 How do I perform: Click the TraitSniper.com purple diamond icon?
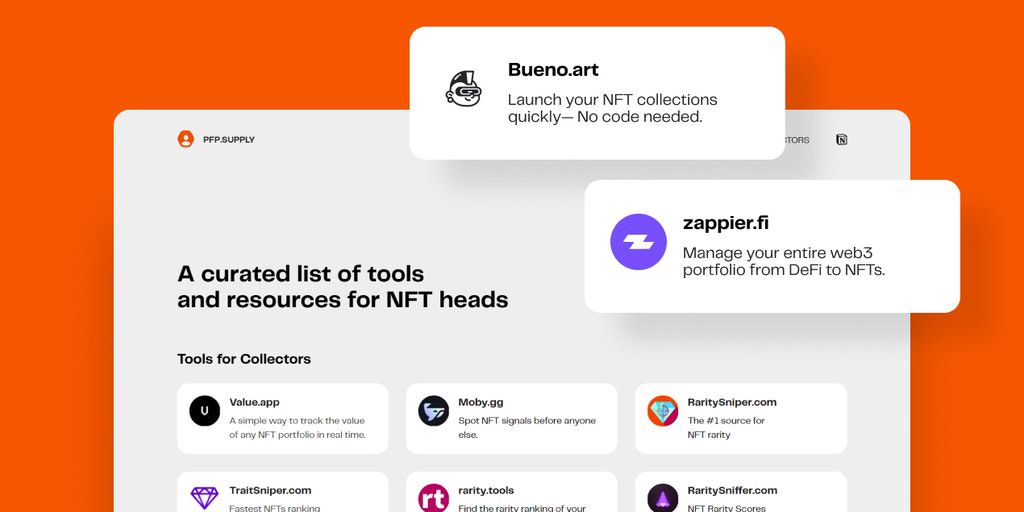(204, 498)
